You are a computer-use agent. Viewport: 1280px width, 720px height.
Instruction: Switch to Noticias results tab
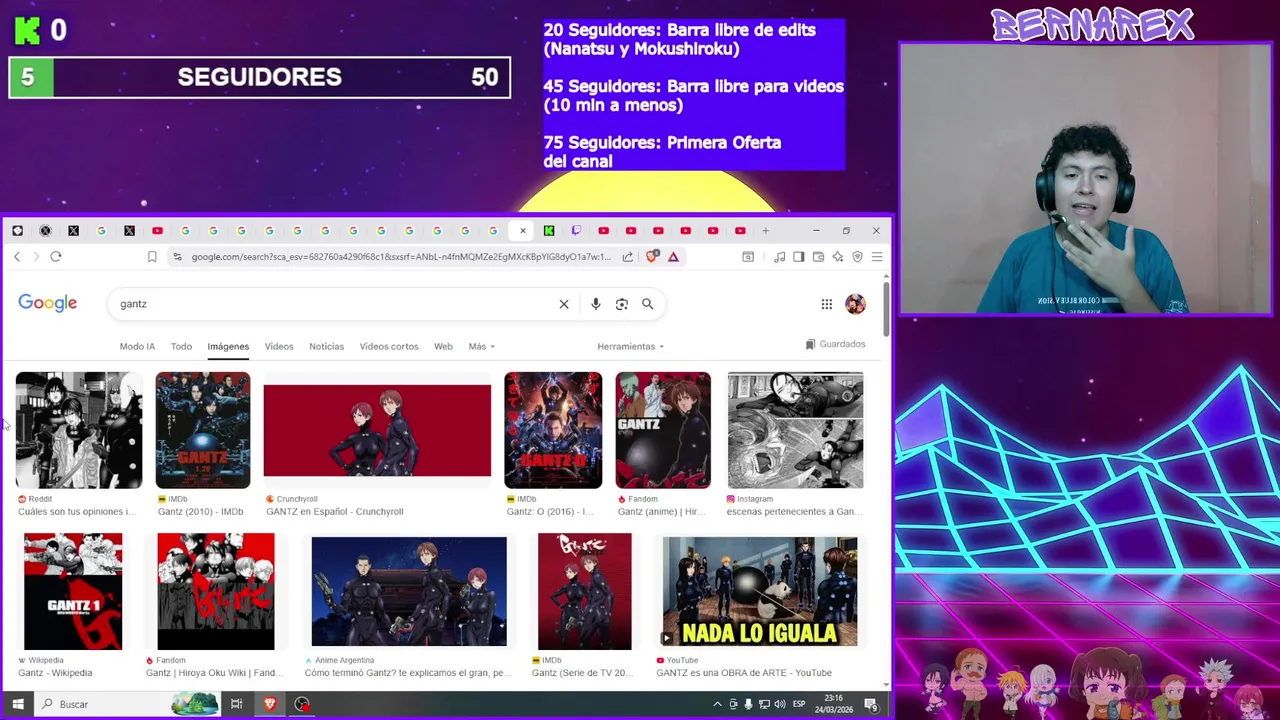tap(326, 347)
